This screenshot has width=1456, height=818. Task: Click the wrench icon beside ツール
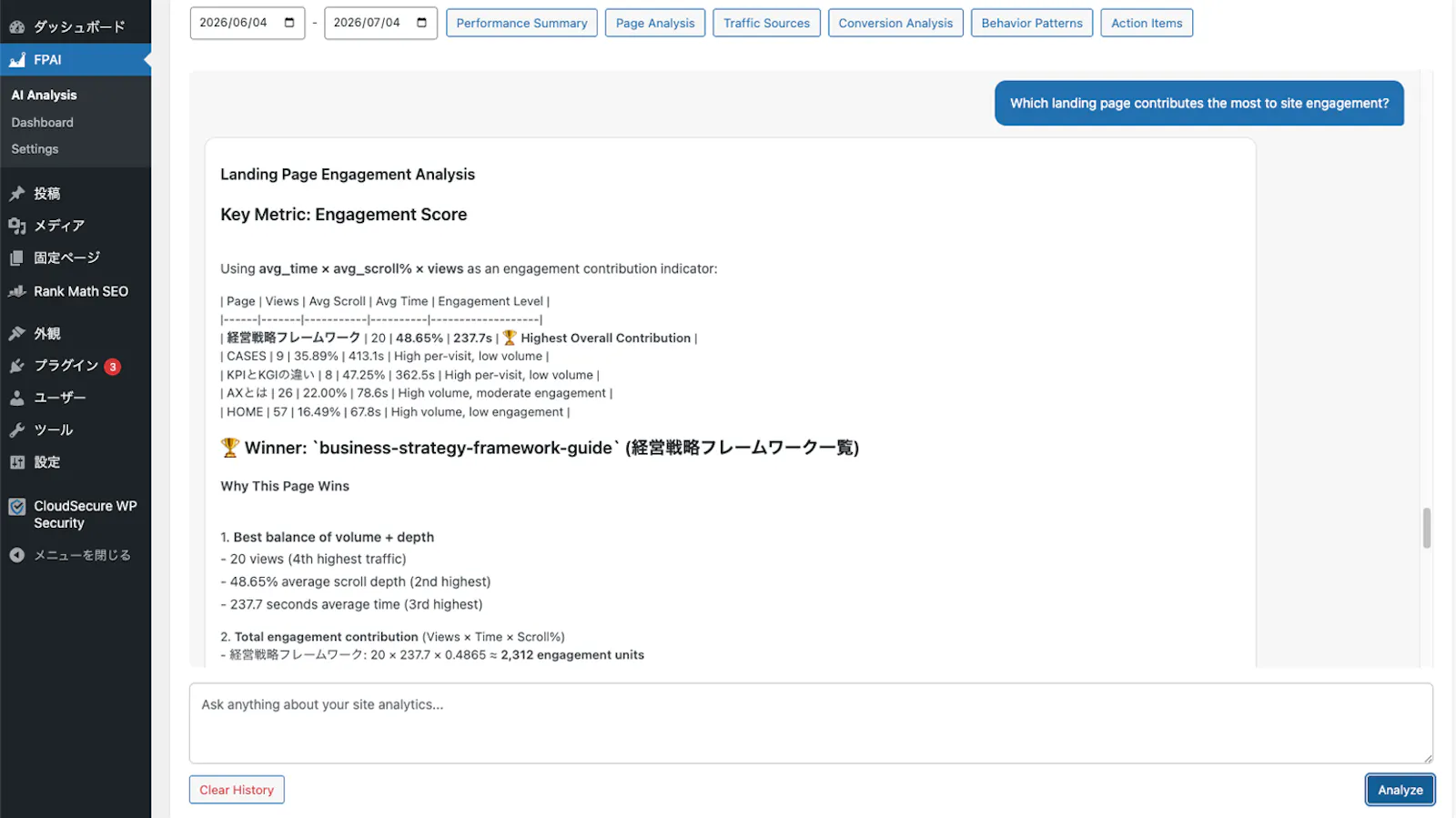pos(16,430)
